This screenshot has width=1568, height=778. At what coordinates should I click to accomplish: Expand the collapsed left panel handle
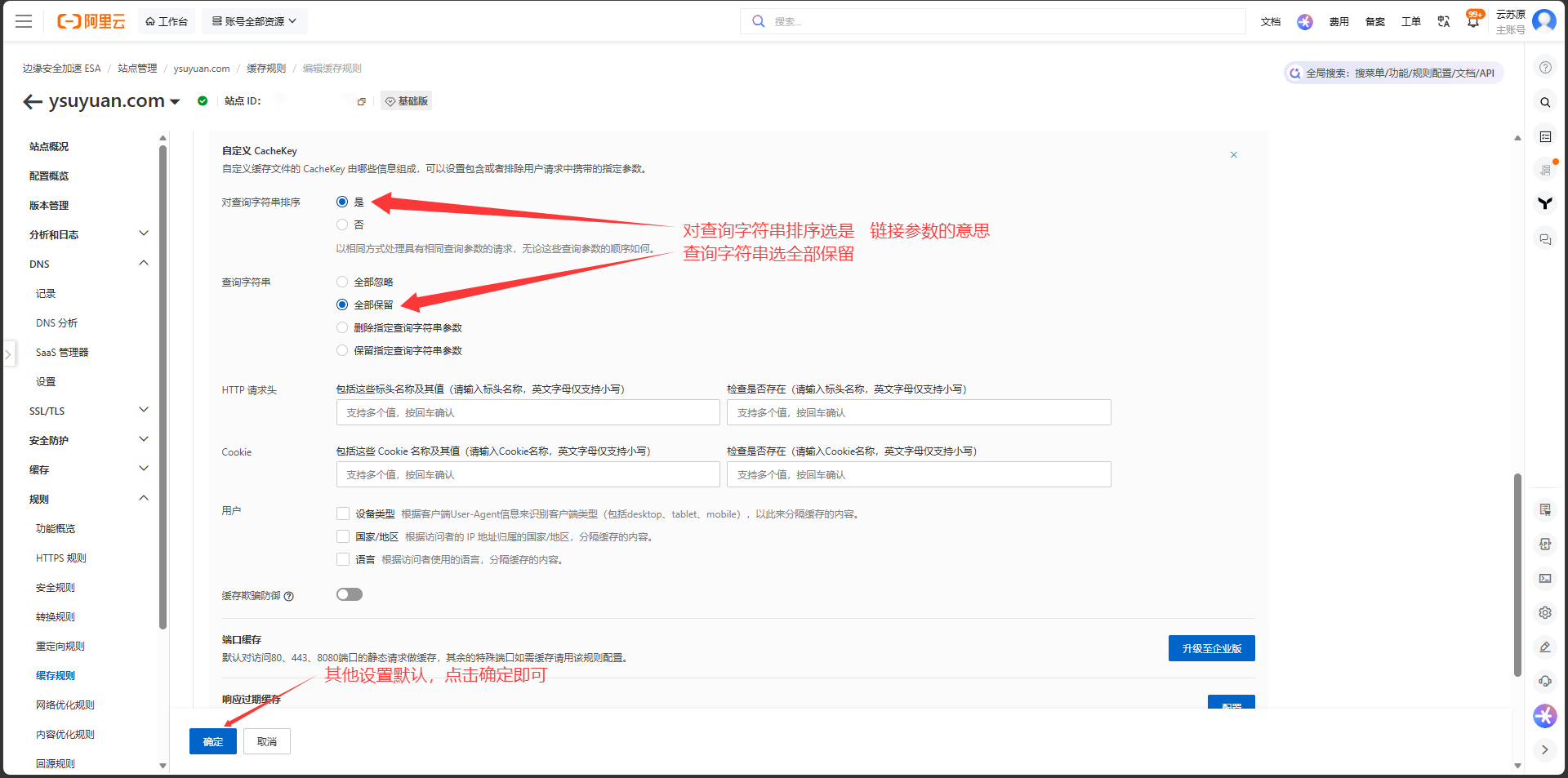coord(8,354)
